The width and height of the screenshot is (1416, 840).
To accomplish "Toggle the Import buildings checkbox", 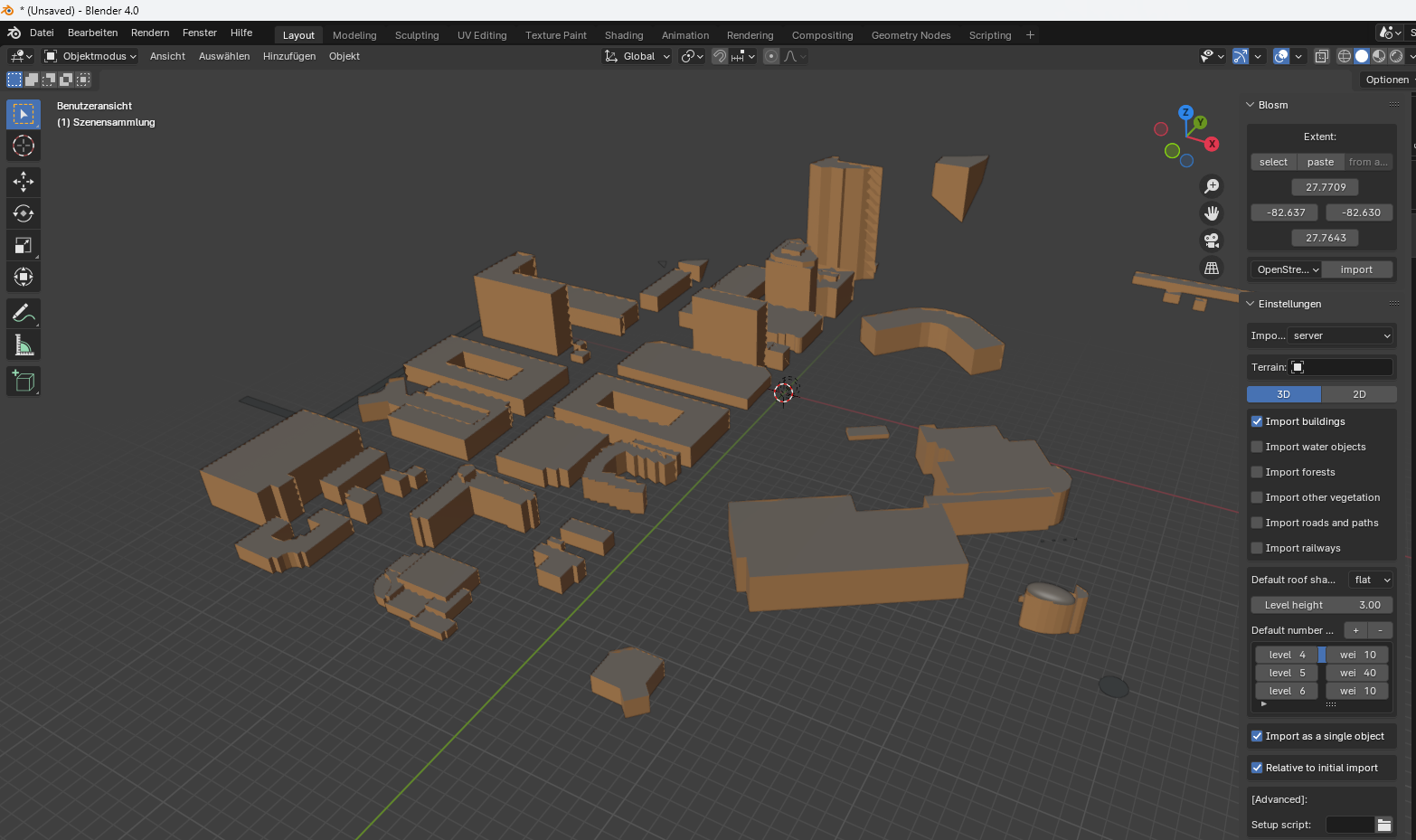I will coord(1257,421).
